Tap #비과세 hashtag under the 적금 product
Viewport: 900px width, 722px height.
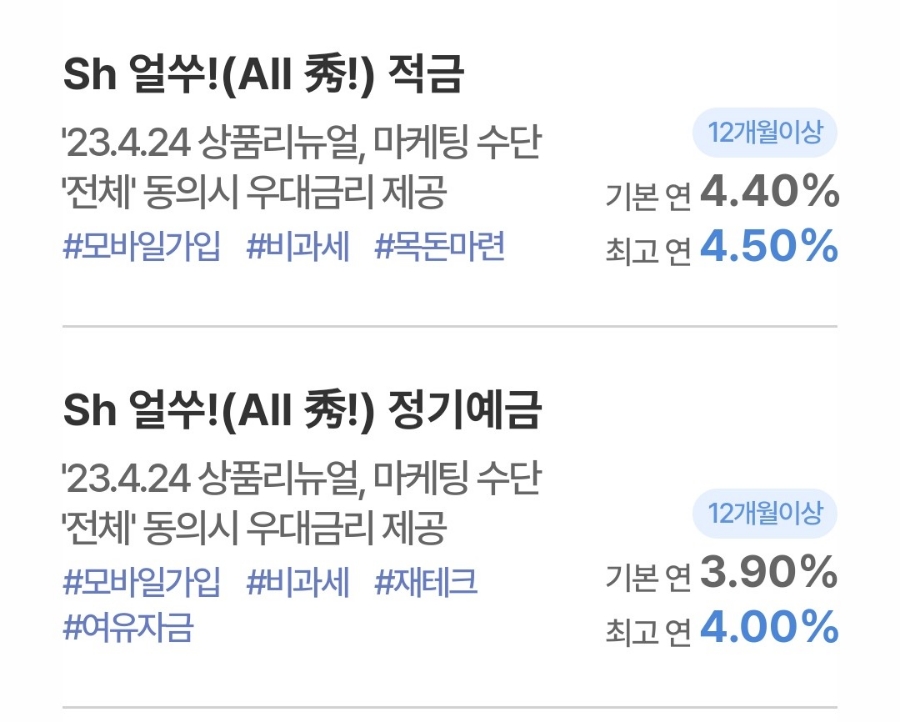[x=298, y=247]
